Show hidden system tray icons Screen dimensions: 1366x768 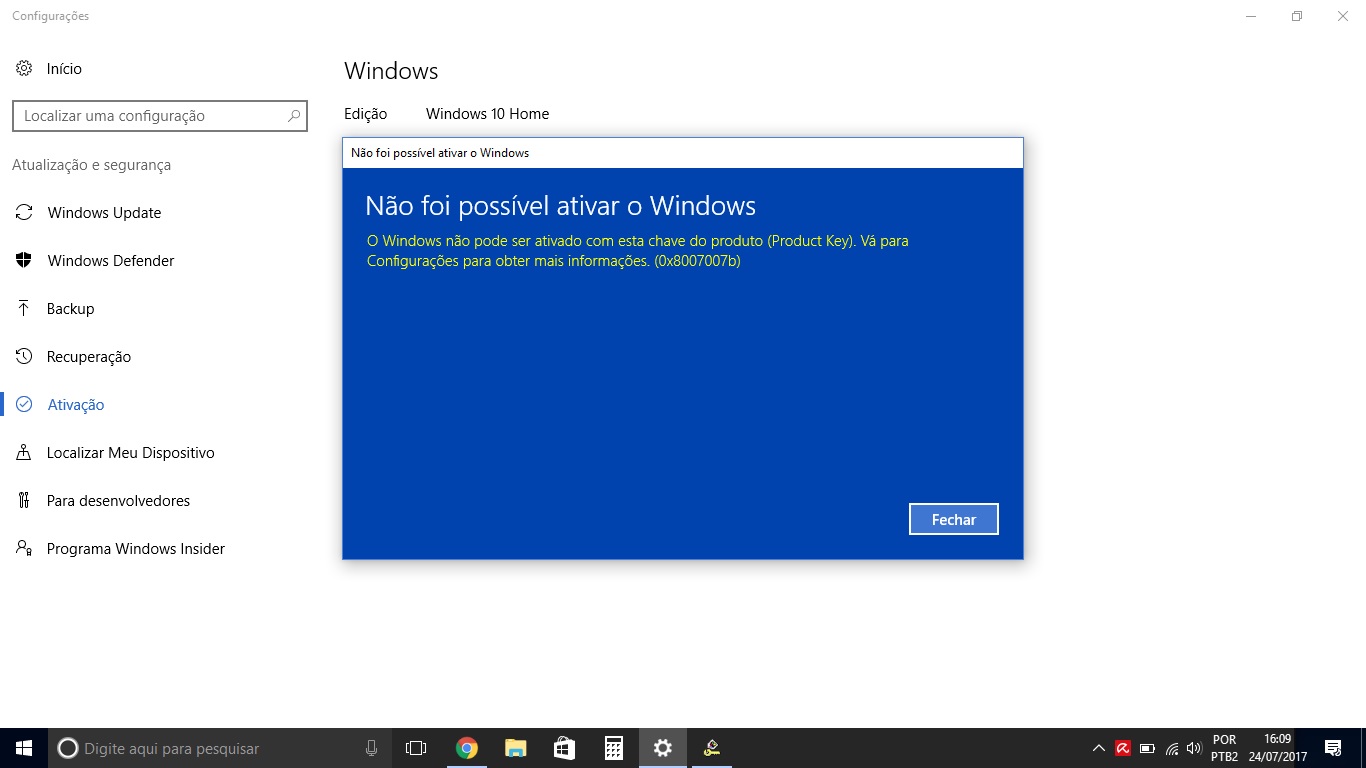1098,748
